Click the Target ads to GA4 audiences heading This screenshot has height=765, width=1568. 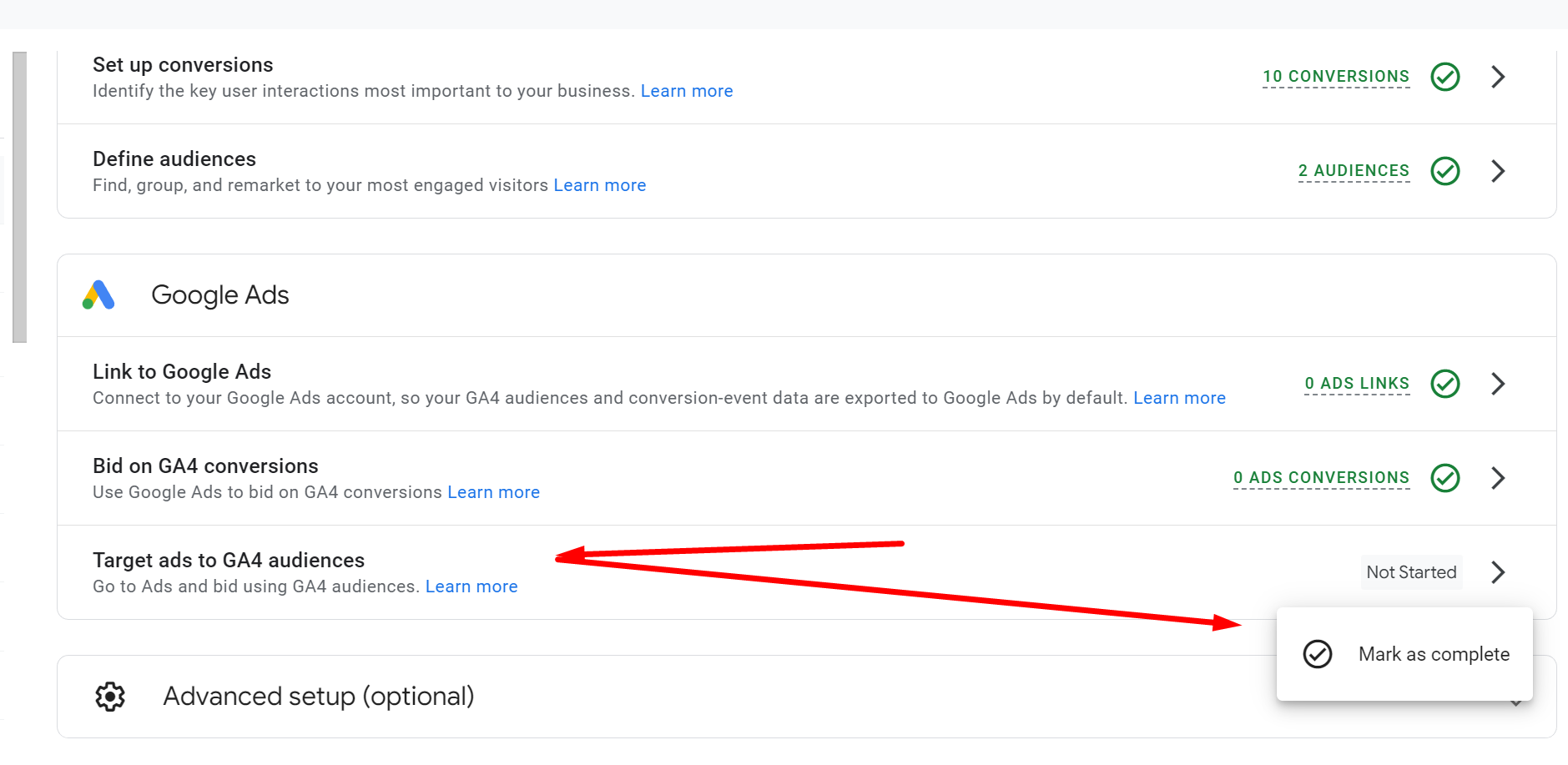[x=229, y=561]
